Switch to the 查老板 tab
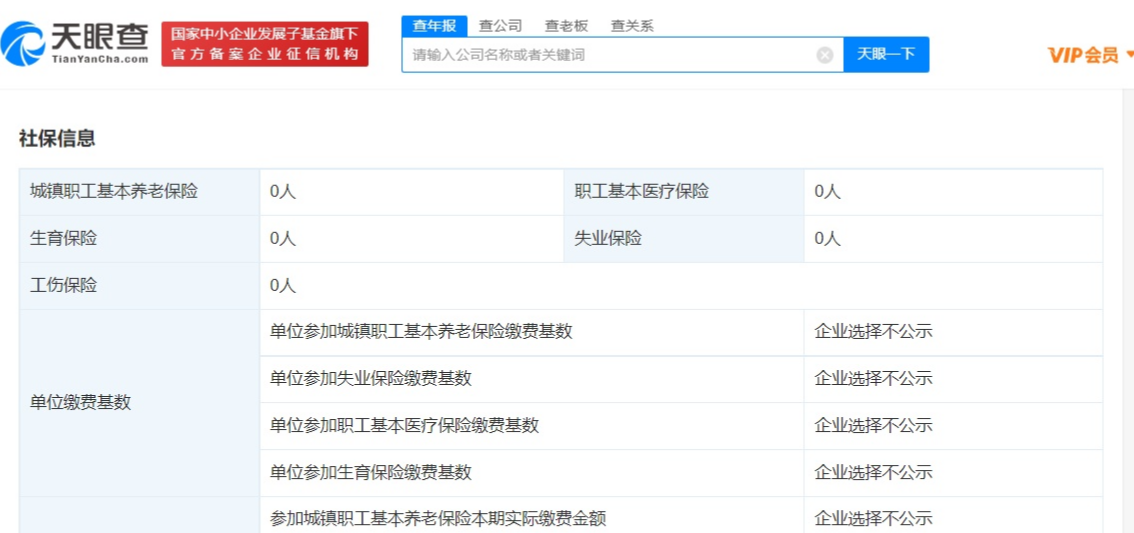 [x=566, y=26]
